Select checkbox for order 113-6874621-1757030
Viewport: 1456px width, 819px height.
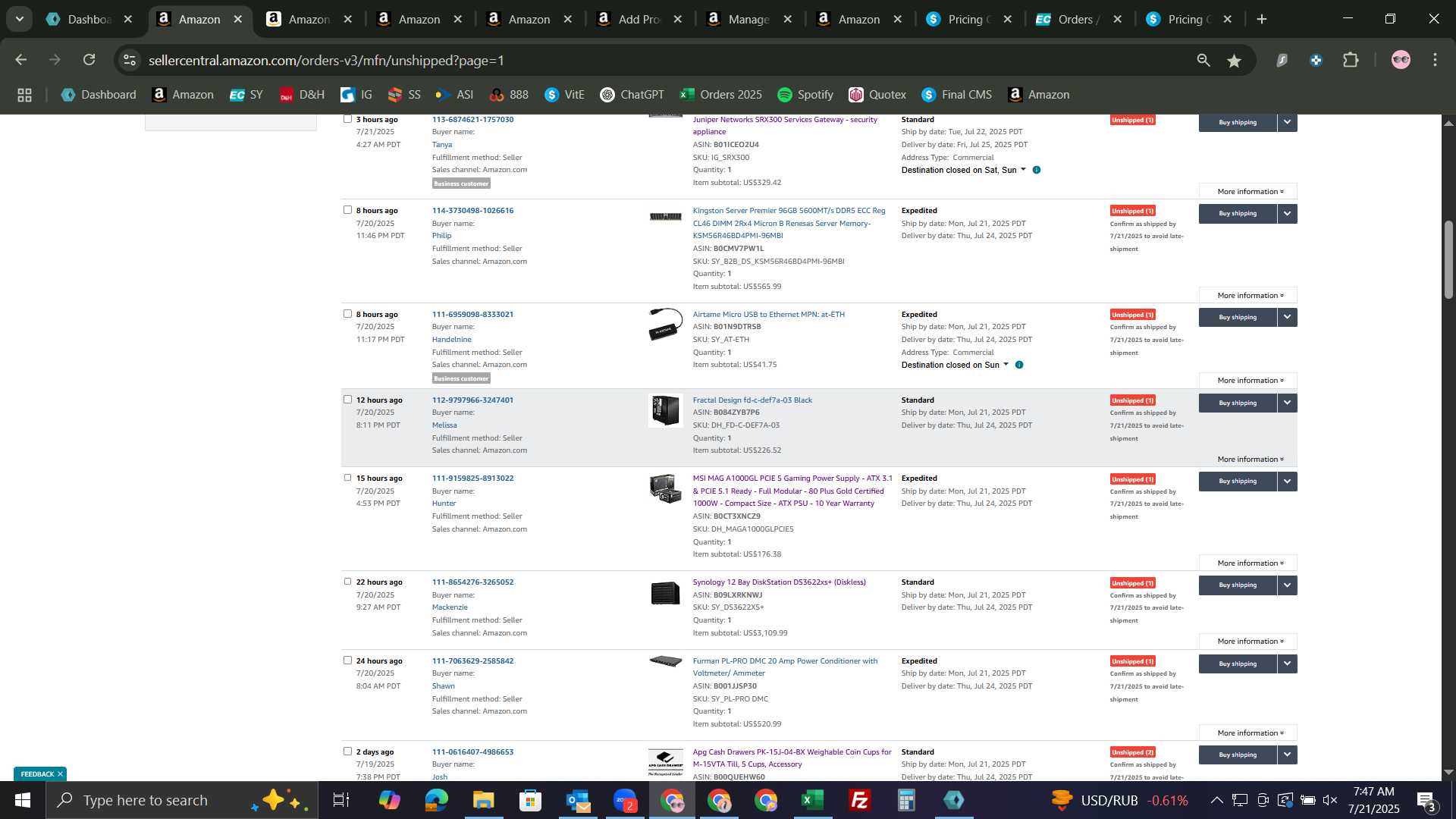(347, 118)
